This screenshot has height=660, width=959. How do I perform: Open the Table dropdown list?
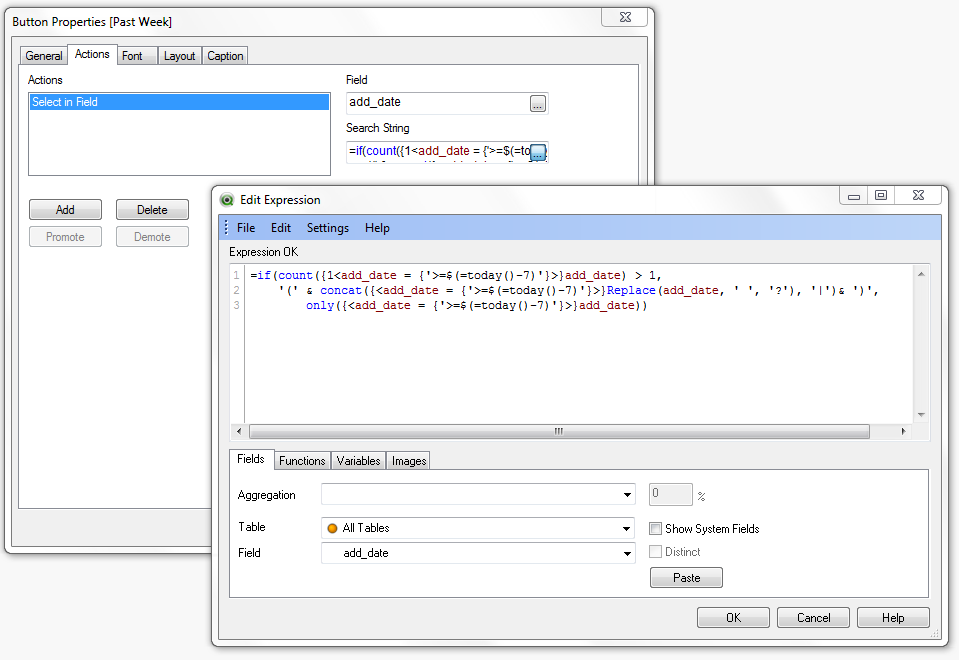(627, 528)
